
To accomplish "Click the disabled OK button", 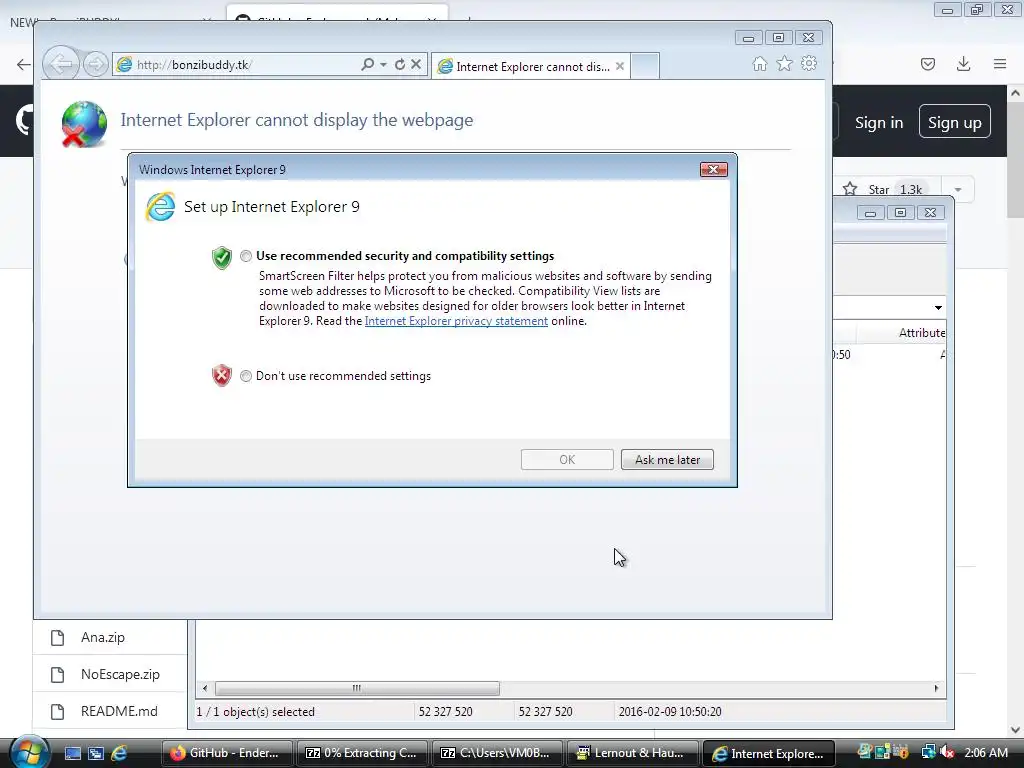I will [x=567, y=459].
